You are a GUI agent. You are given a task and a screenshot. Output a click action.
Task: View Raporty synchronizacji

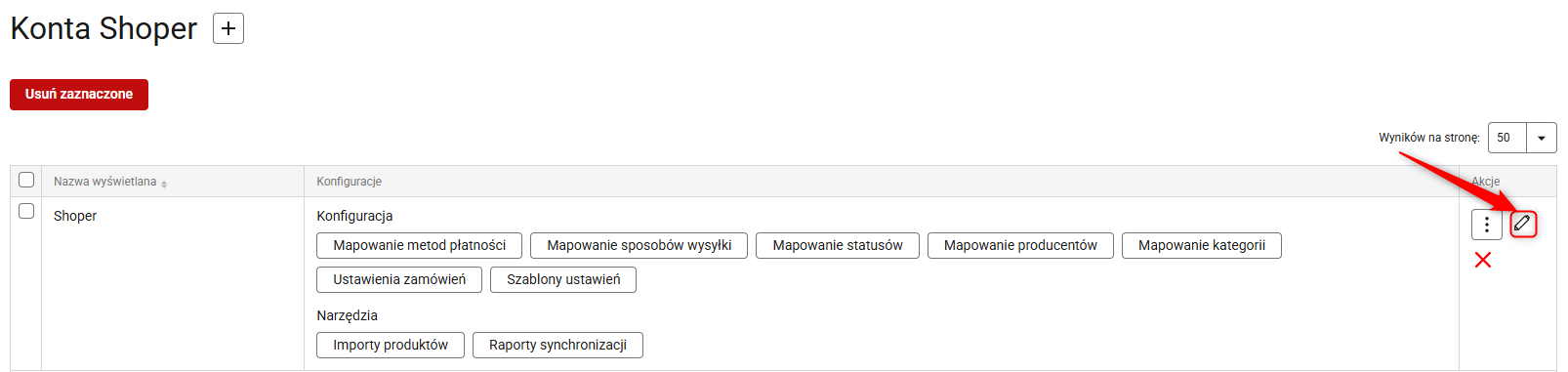557,345
